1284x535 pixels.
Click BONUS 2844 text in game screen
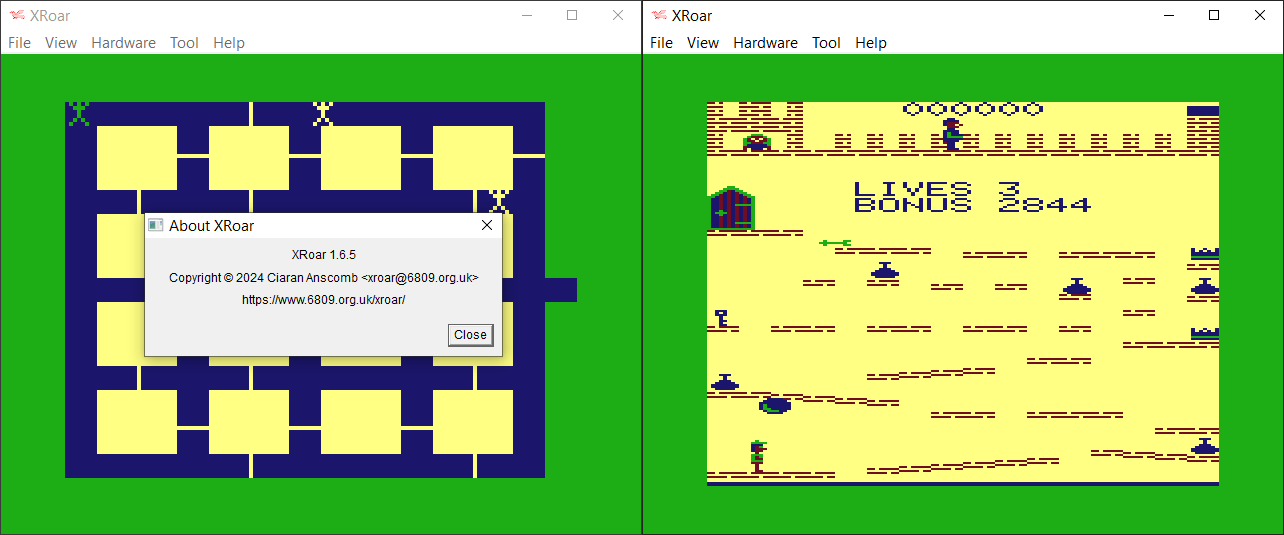972,204
